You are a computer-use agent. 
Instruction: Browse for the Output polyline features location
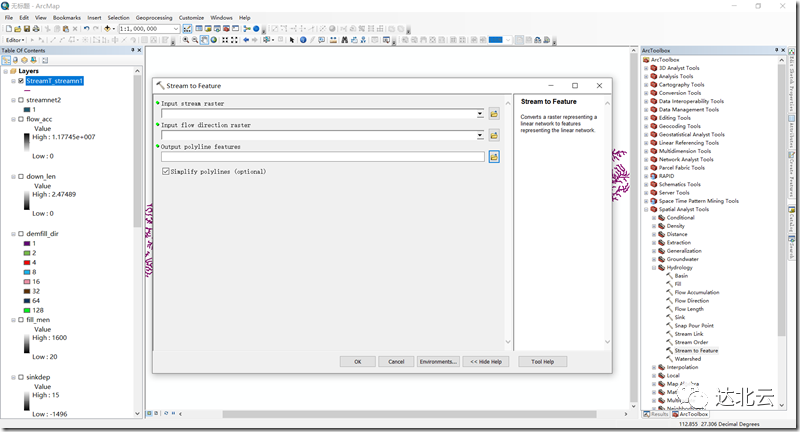[x=494, y=157]
